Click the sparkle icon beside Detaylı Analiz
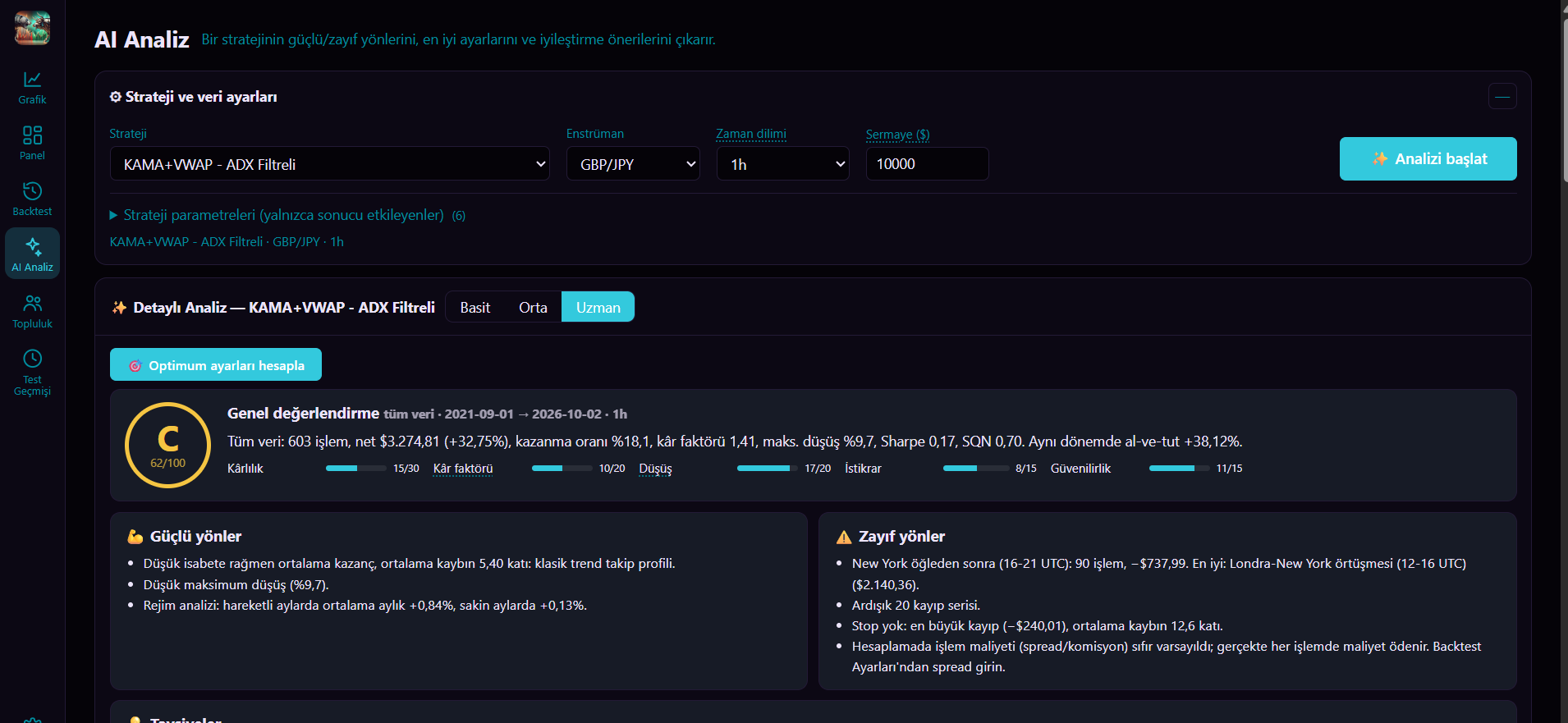Viewport: 1568px width, 723px height. (119, 308)
